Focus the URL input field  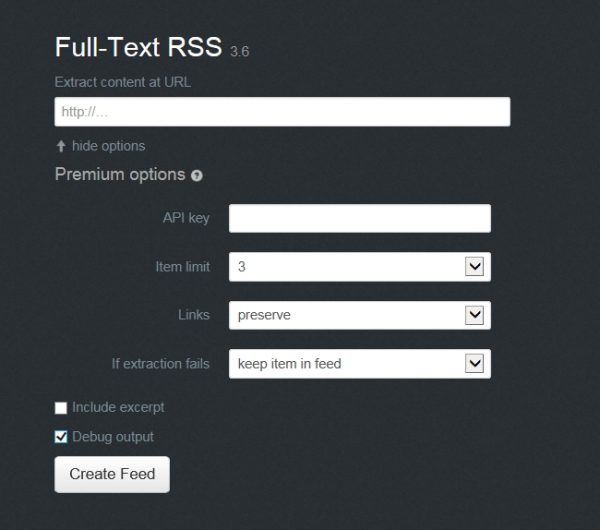coord(282,111)
